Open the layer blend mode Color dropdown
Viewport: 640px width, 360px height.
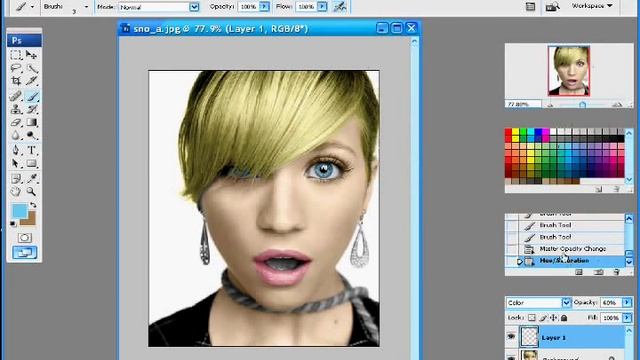tap(566, 302)
